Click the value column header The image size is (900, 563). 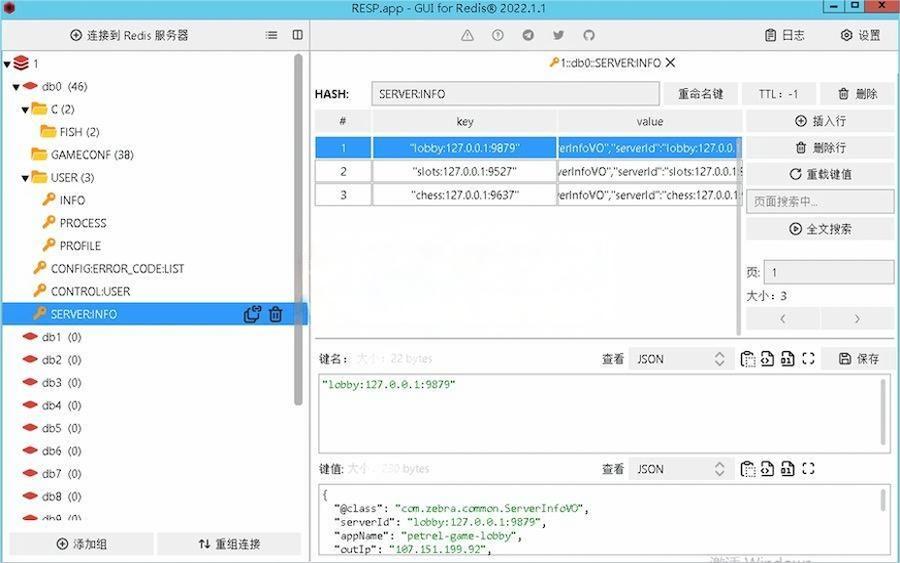649,122
